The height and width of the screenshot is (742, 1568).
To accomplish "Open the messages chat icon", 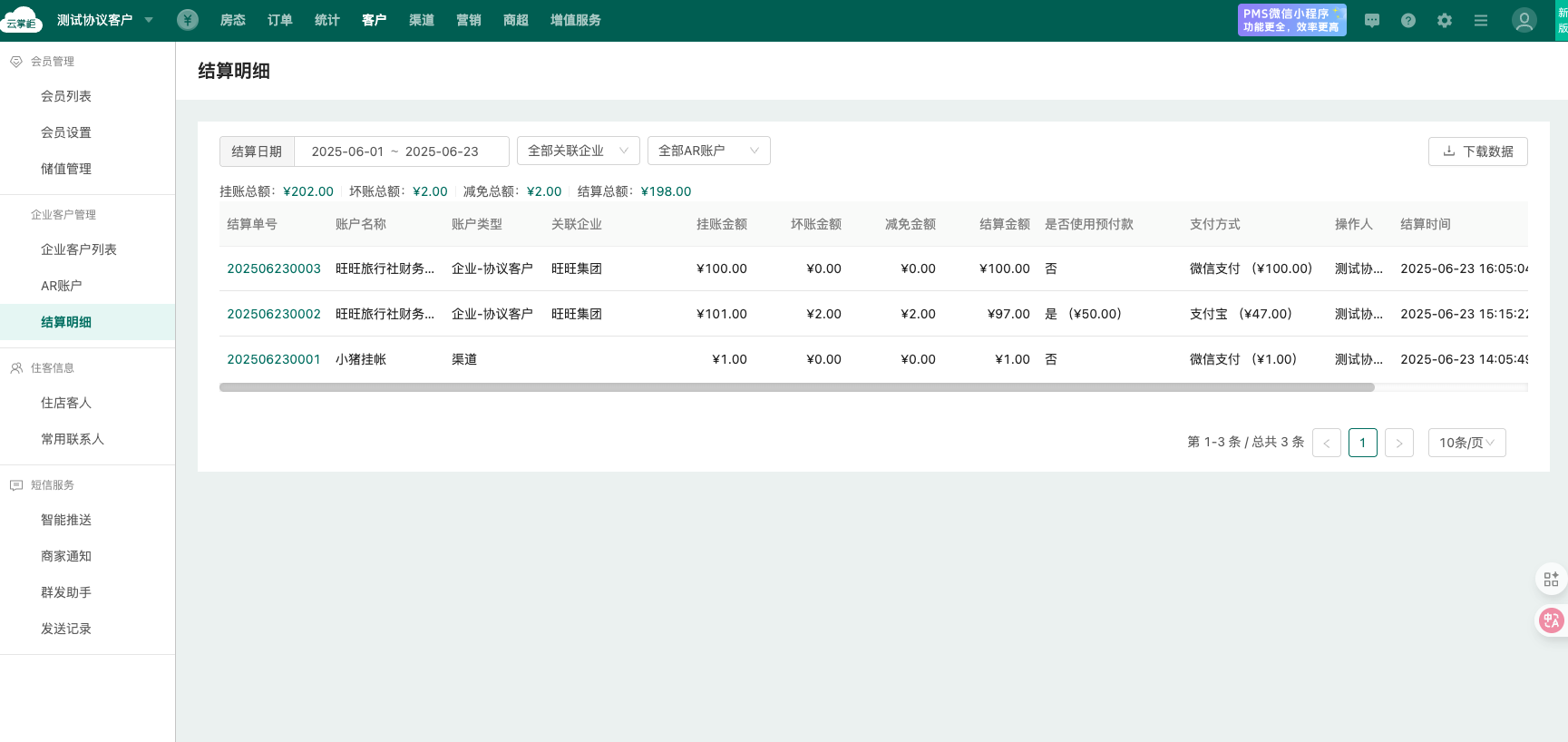I will [1372, 20].
